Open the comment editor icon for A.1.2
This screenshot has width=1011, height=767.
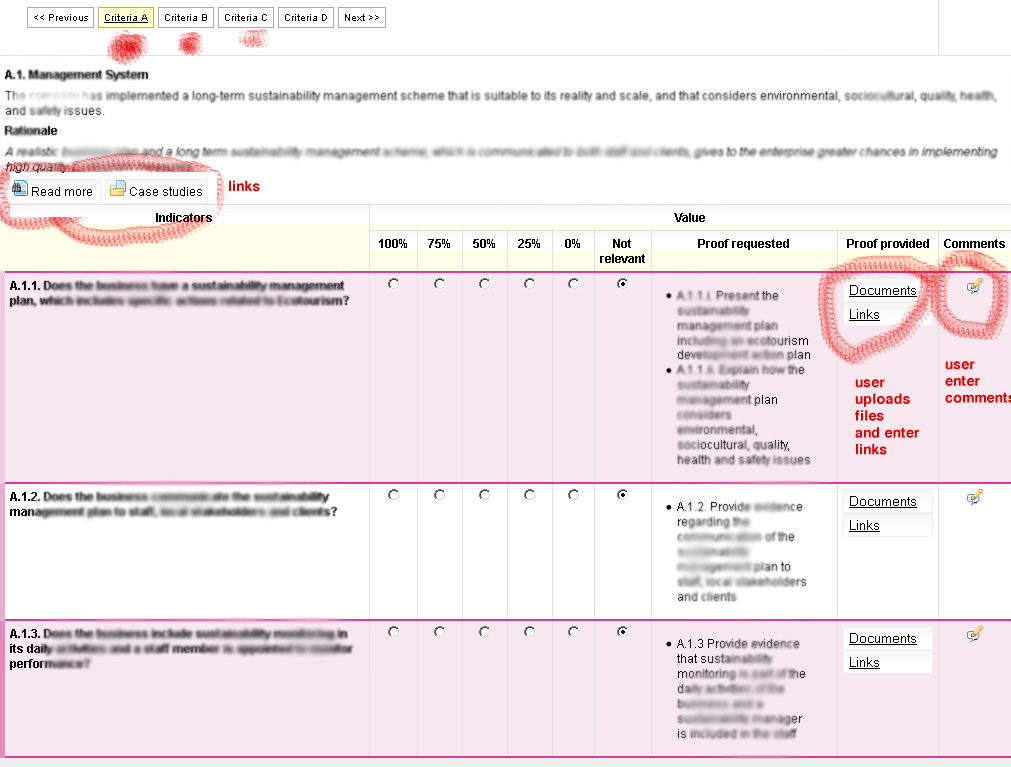coord(974,497)
